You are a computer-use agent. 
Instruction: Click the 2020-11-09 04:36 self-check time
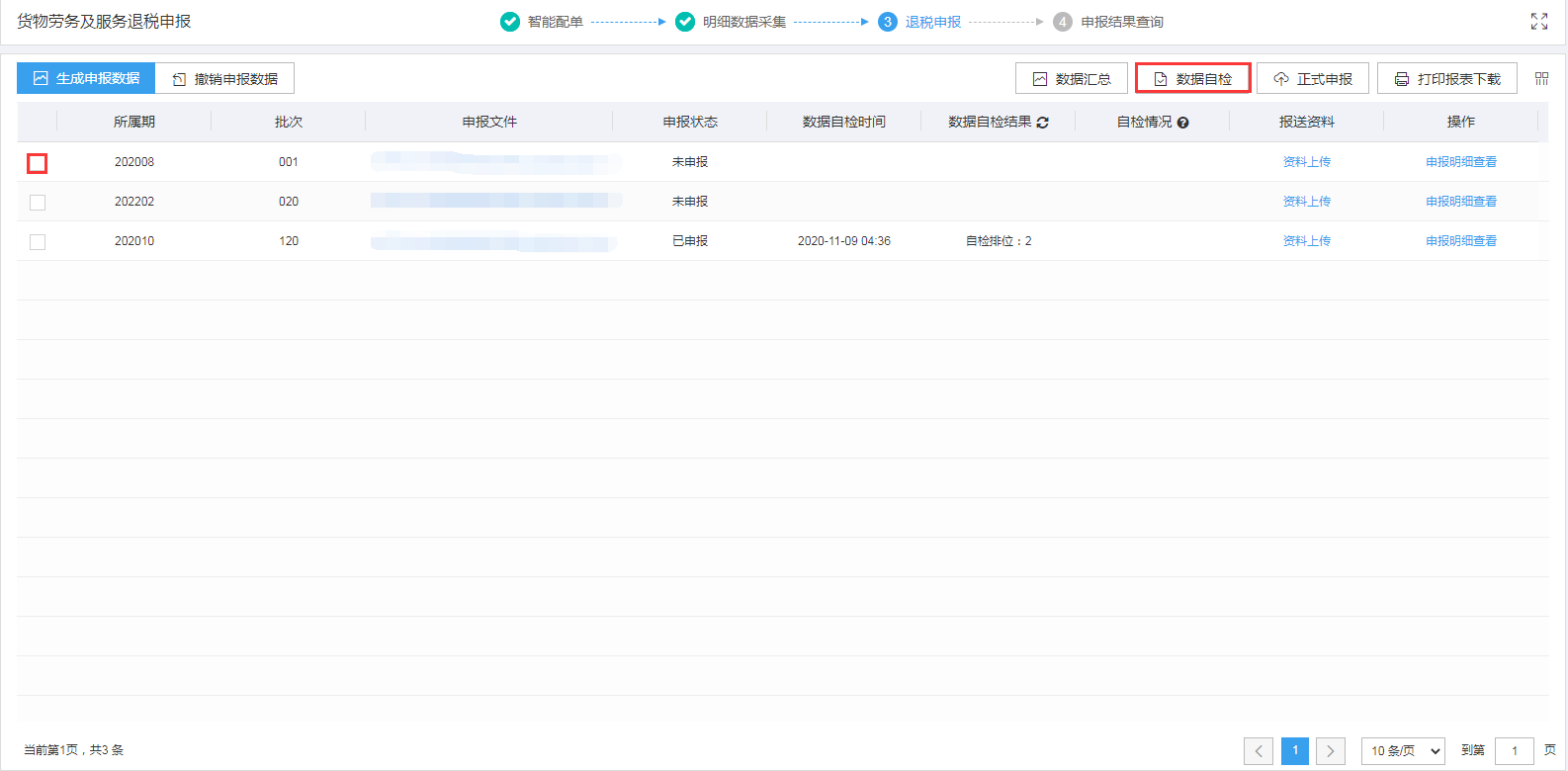[844, 241]
